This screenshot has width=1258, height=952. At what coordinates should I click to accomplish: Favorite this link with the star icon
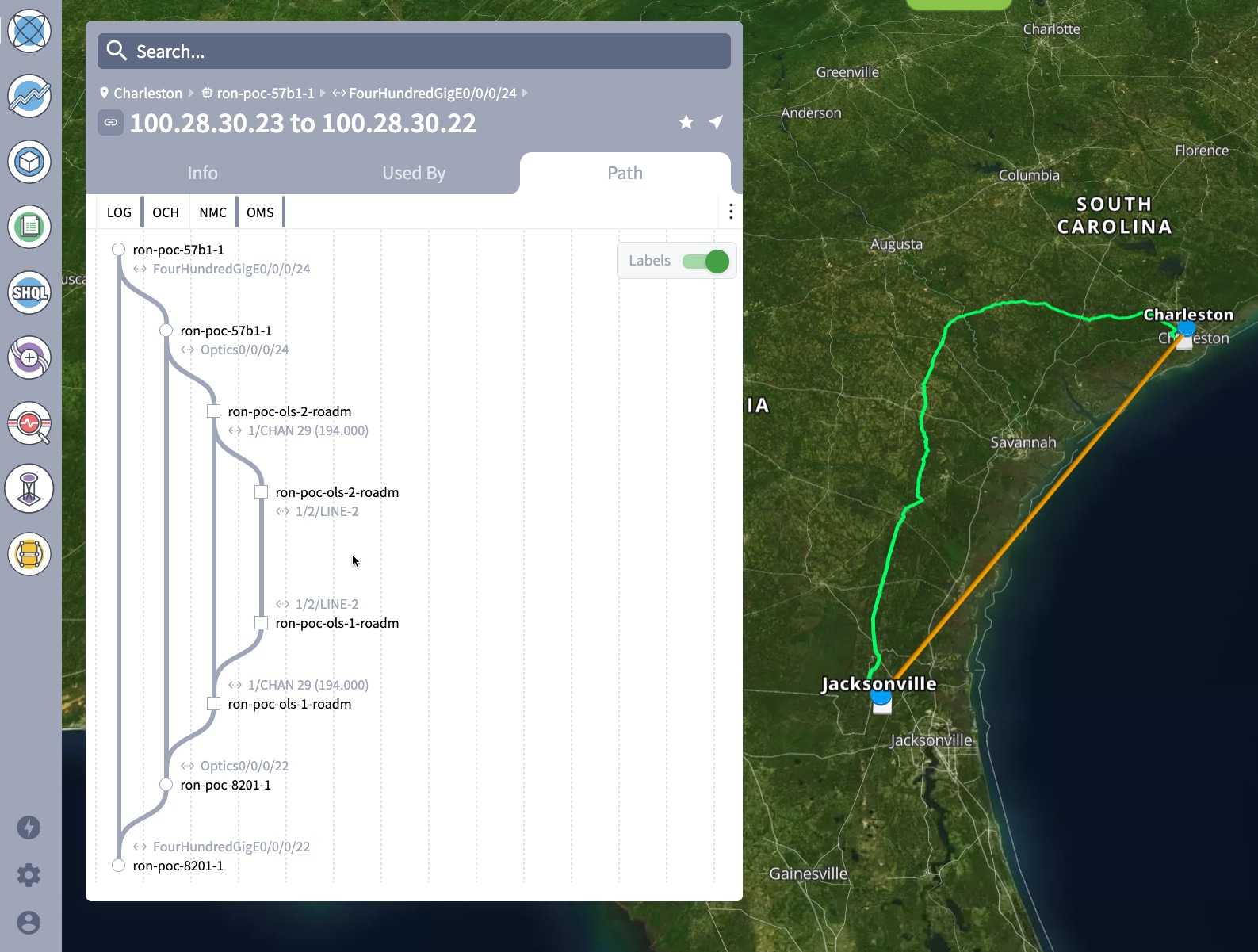tap(686, 122)
